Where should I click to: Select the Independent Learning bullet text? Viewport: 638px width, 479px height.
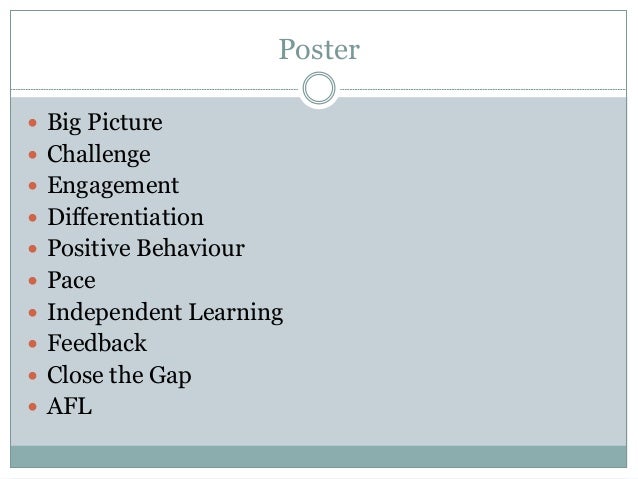165,313
